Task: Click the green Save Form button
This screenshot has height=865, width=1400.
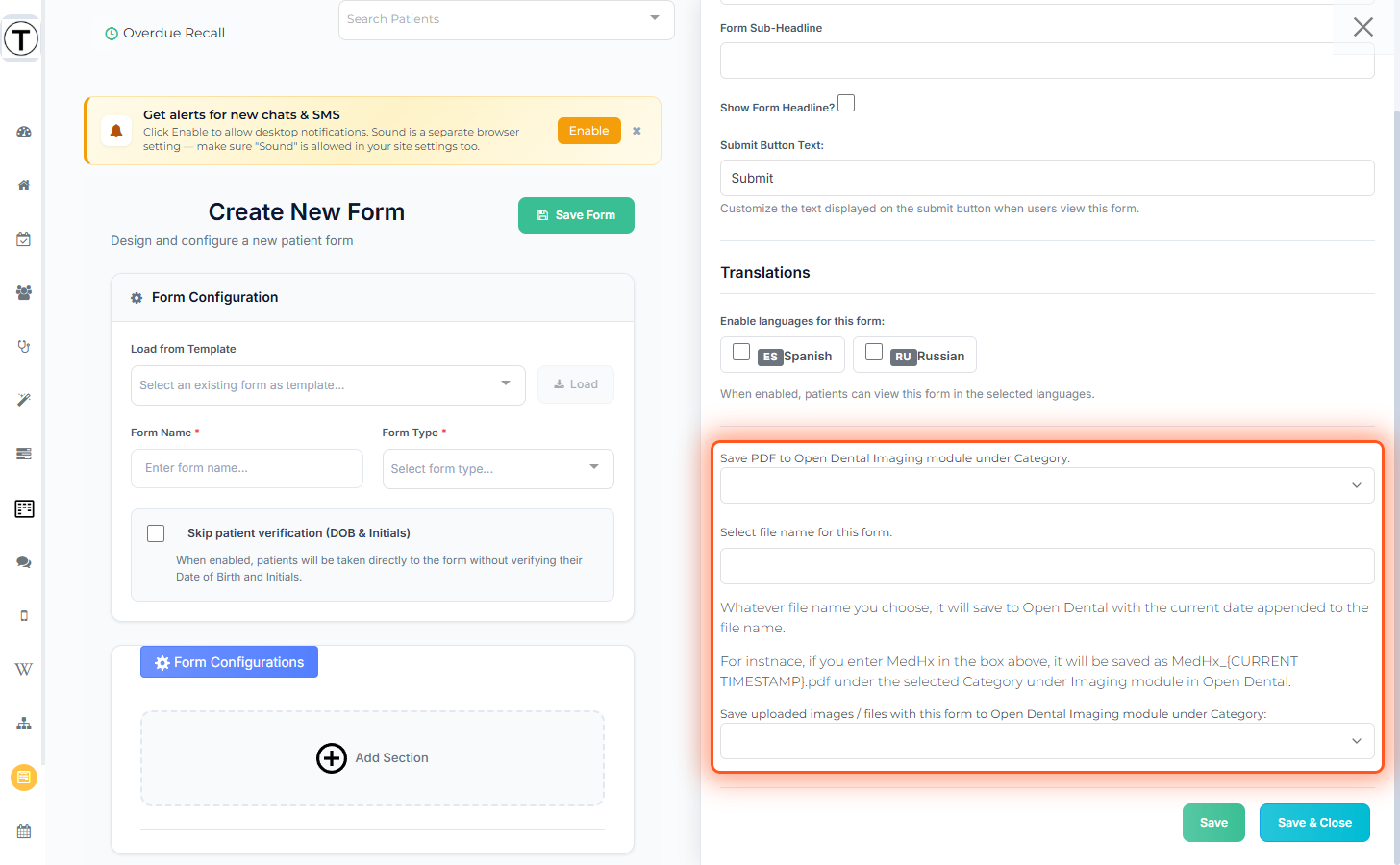Action: pos(576,215)
